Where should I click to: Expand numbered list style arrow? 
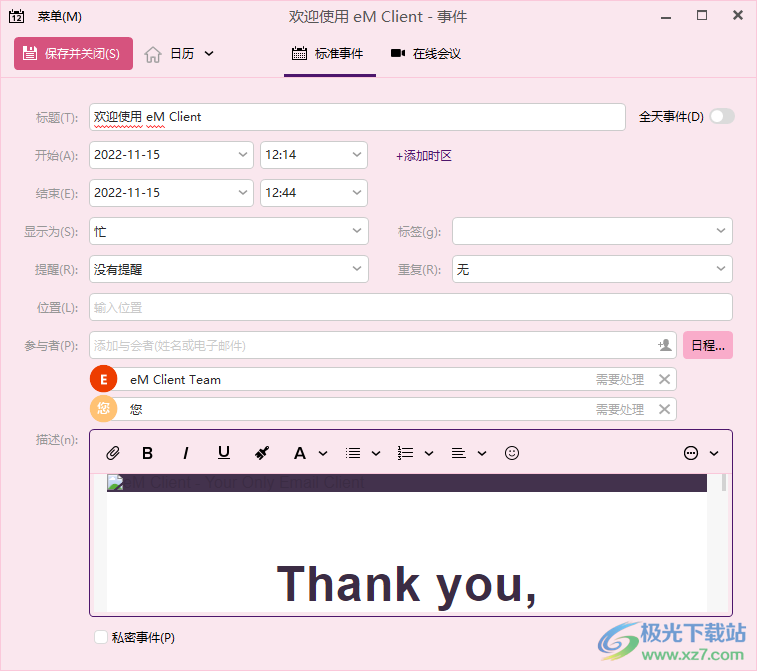click(429, 453)
